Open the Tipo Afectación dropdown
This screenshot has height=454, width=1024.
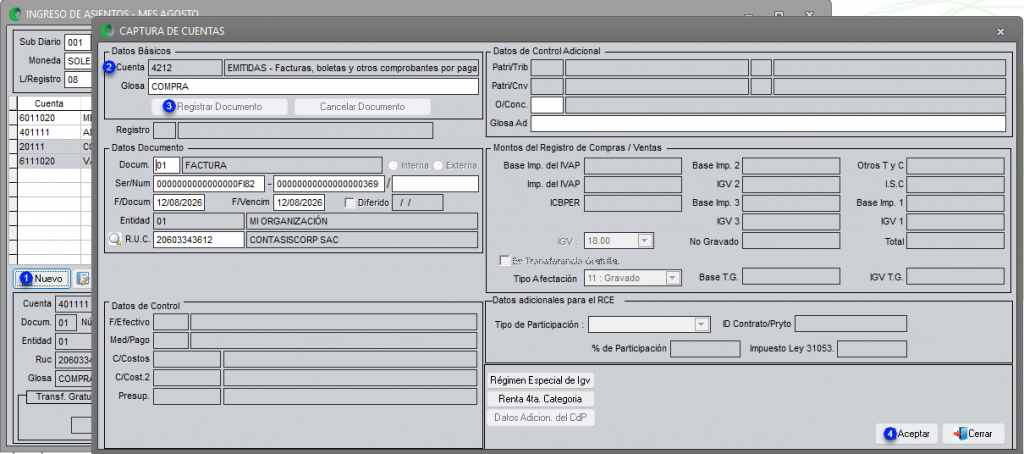(672, 278)
